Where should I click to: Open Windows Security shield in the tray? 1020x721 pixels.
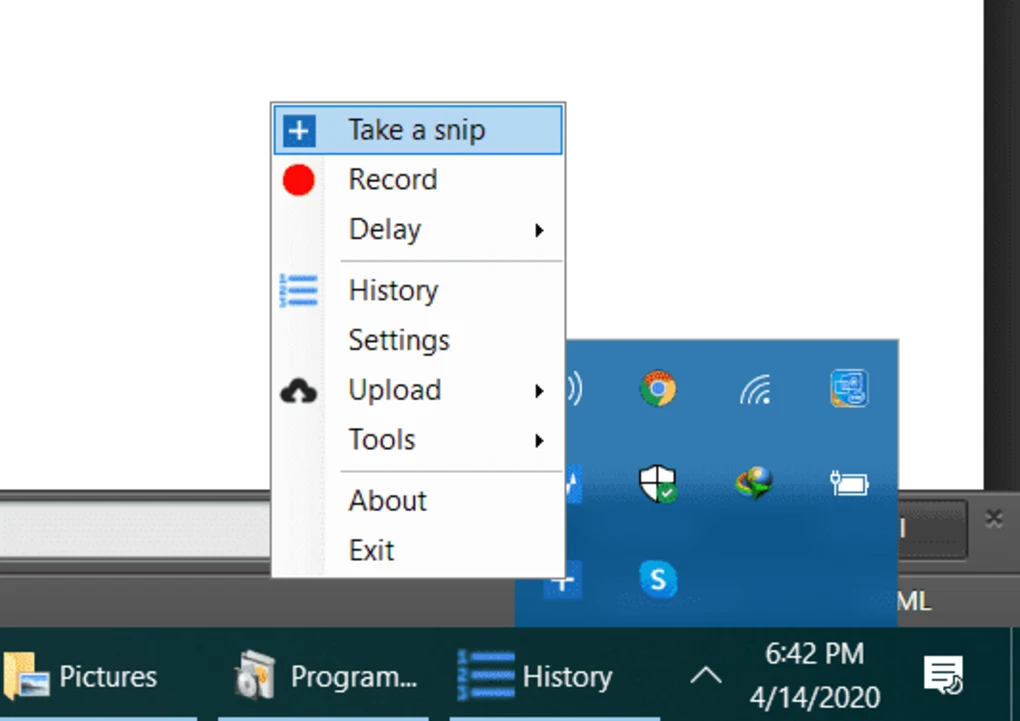click(659, 484)
